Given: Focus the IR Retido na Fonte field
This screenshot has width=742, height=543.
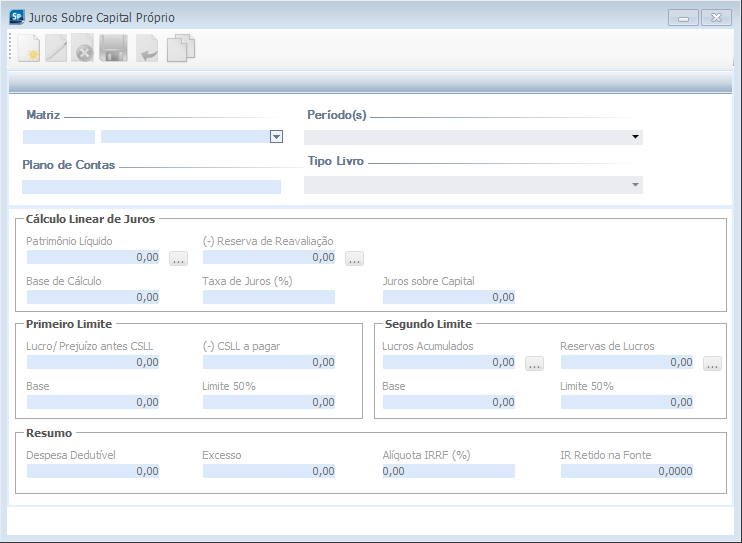Looking at the screenshot, I should point(626,471).
